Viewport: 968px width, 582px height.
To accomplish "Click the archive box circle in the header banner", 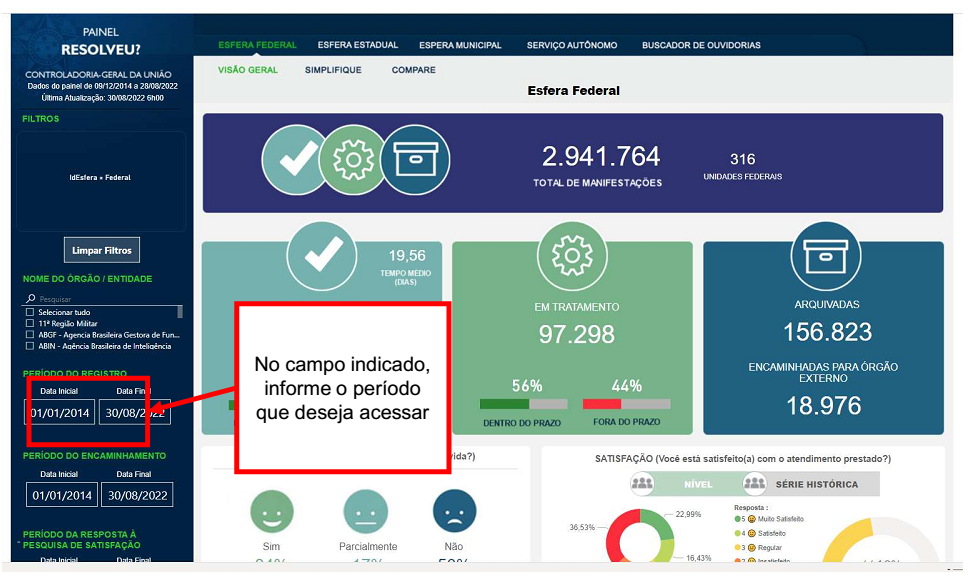I will click(x=415, y=160).
